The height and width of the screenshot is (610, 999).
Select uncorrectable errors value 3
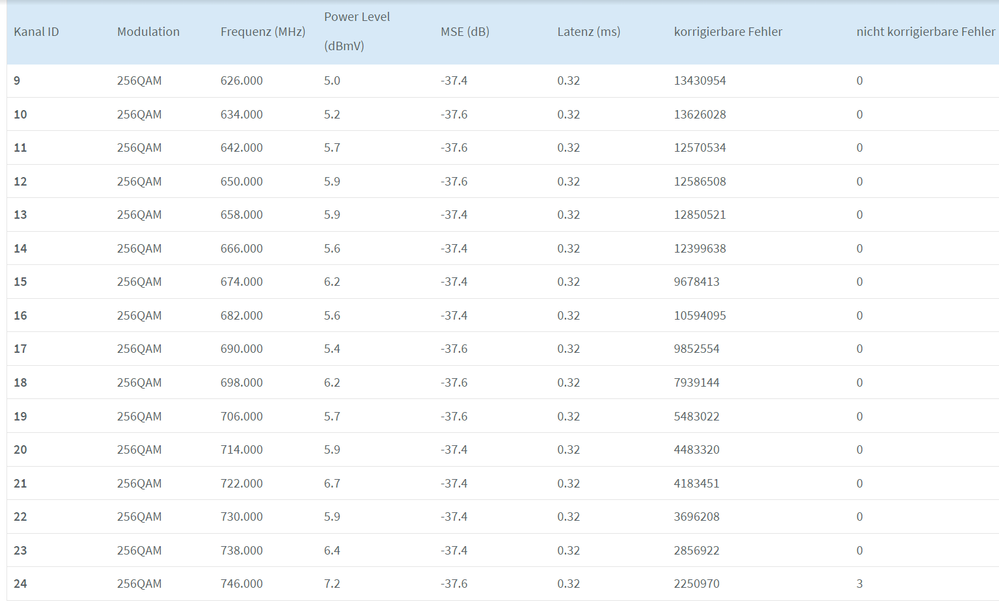[860, 584]
